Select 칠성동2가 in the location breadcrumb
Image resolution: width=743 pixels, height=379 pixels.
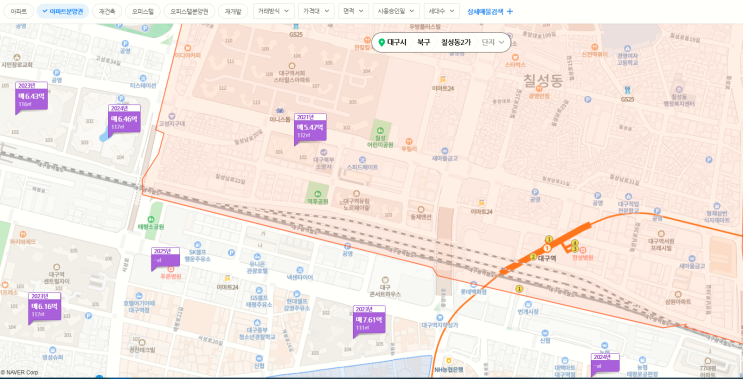(x=456, y=42)
